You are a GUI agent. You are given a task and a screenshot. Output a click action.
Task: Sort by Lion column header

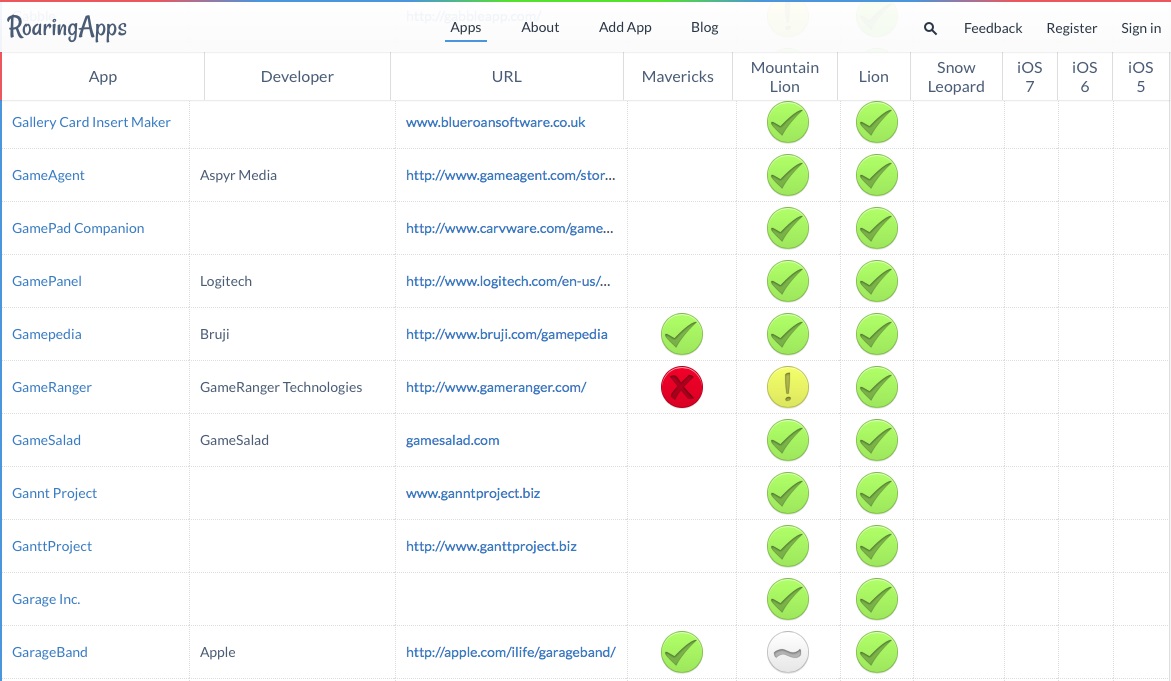(x=874, y=76)
